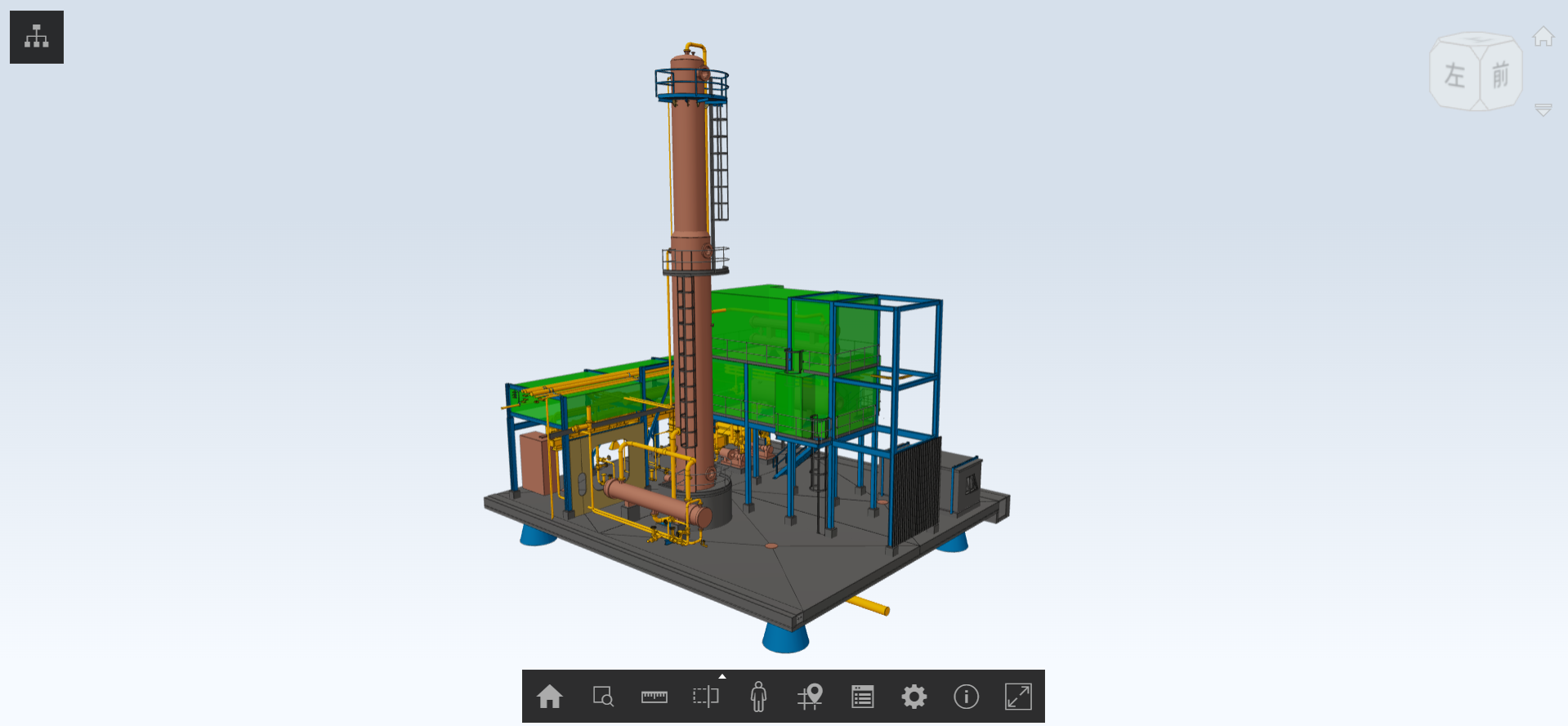Start first-person walk mode
Image resolution: width=1568 pixels, height=726 pixels.
pos(758,697)
